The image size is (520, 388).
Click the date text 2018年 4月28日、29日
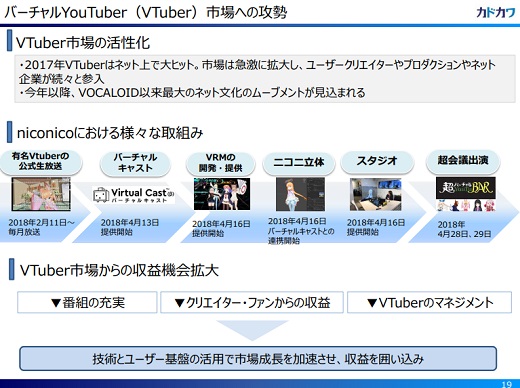(x=464, y=229)
